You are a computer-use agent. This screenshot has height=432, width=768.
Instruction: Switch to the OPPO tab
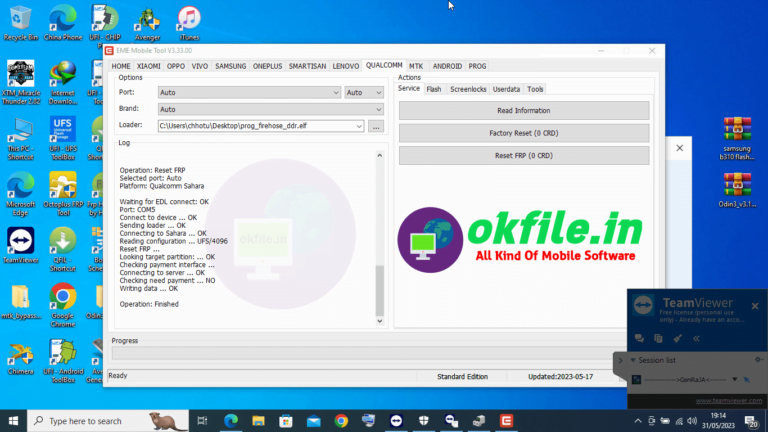coord(175,66)
